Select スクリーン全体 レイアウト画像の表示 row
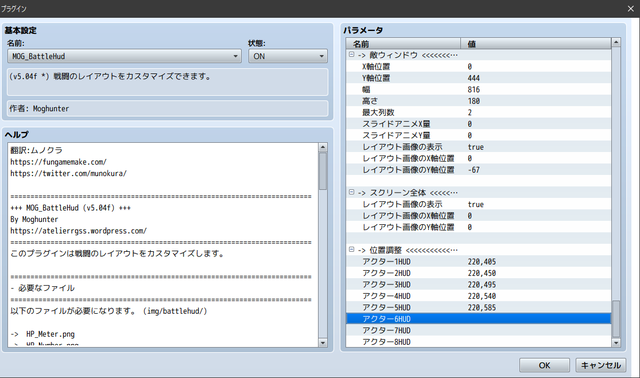The width and height of the screenshot is (640, 378). coord(478,204)
